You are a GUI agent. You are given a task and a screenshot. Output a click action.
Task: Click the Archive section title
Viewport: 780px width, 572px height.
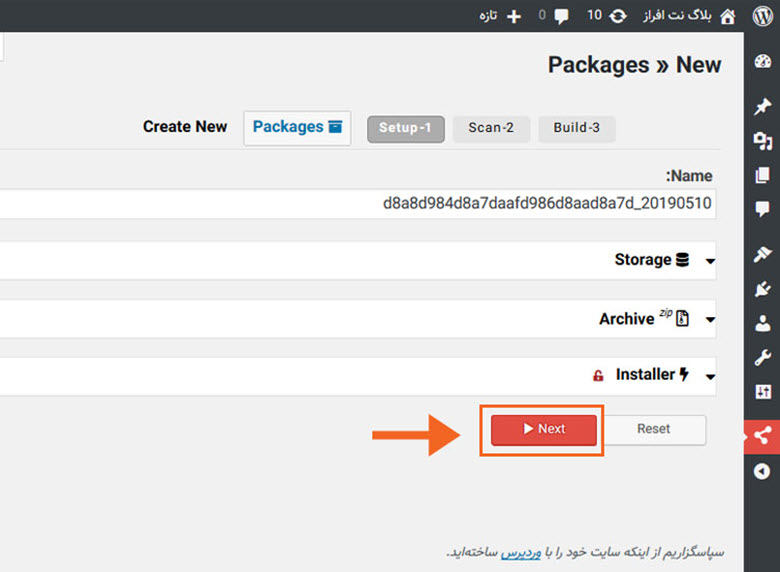626,319
